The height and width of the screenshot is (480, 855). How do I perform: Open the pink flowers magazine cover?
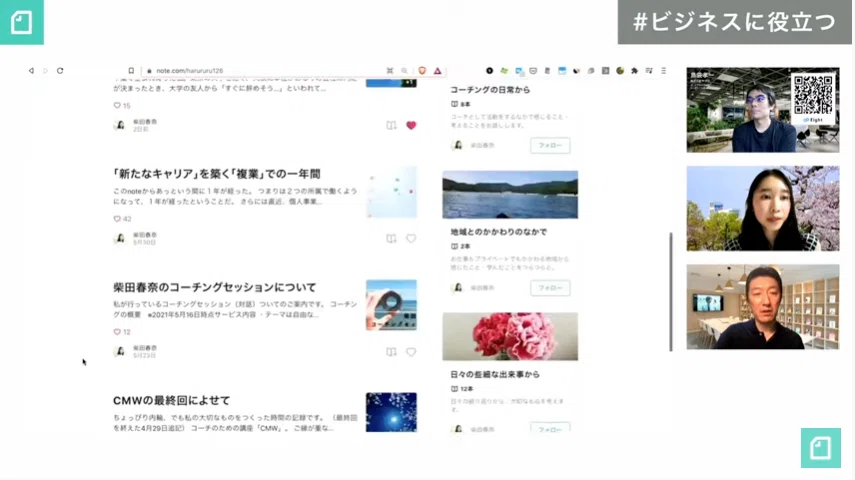click(510, 337)
